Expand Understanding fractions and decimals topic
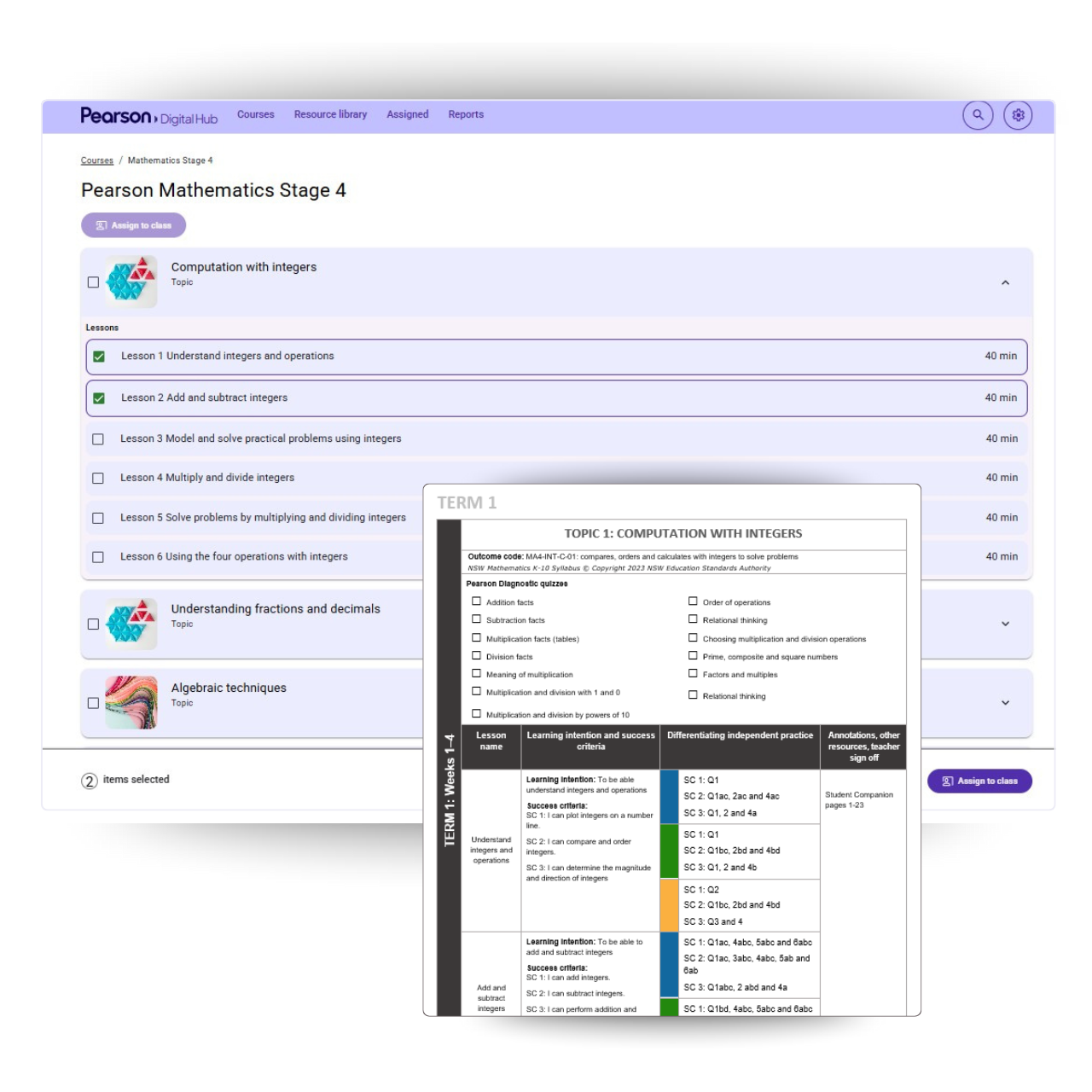The width and height of the screenshot is (1092, 1092). pos(1005,624)
